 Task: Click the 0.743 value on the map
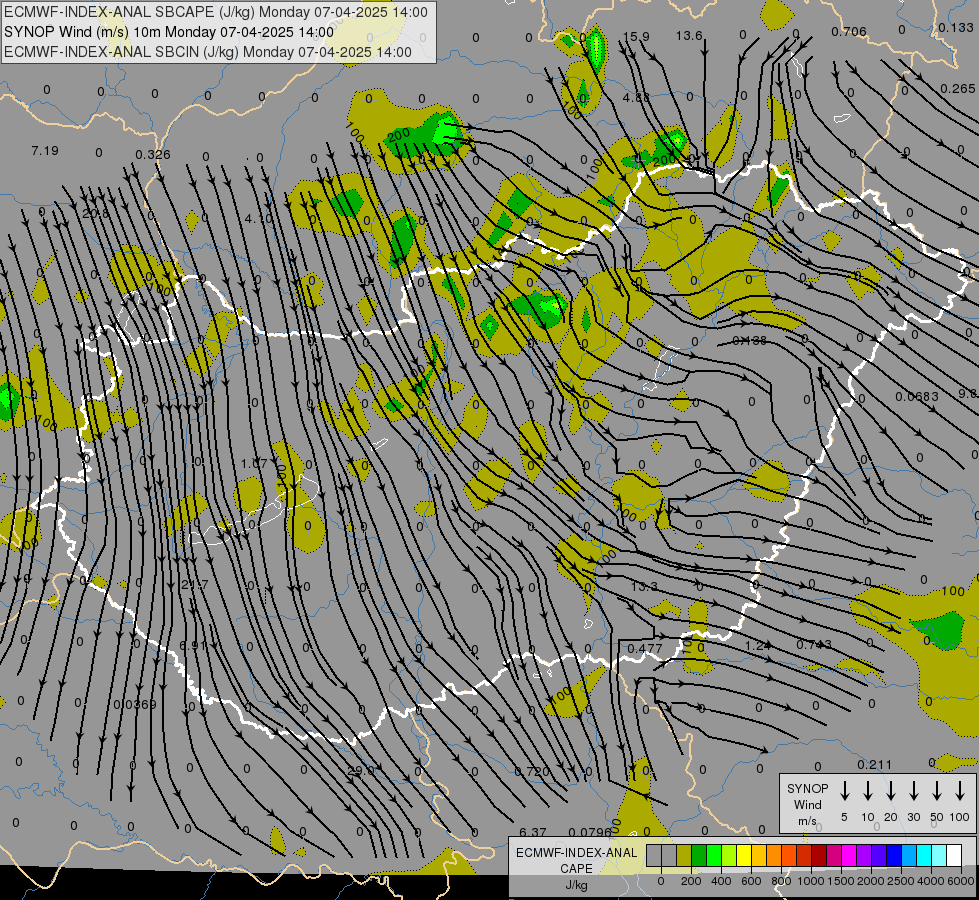[814, 645]
